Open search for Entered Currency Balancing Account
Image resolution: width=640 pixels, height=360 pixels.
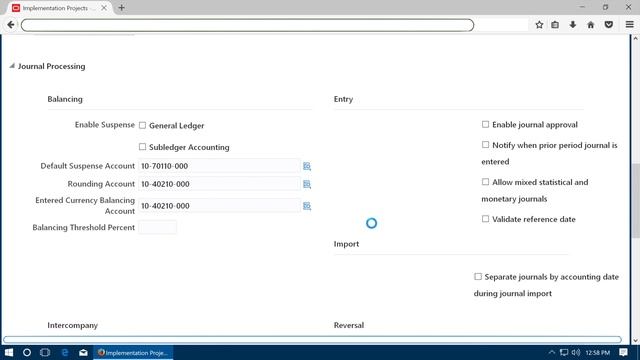(307, 206)
